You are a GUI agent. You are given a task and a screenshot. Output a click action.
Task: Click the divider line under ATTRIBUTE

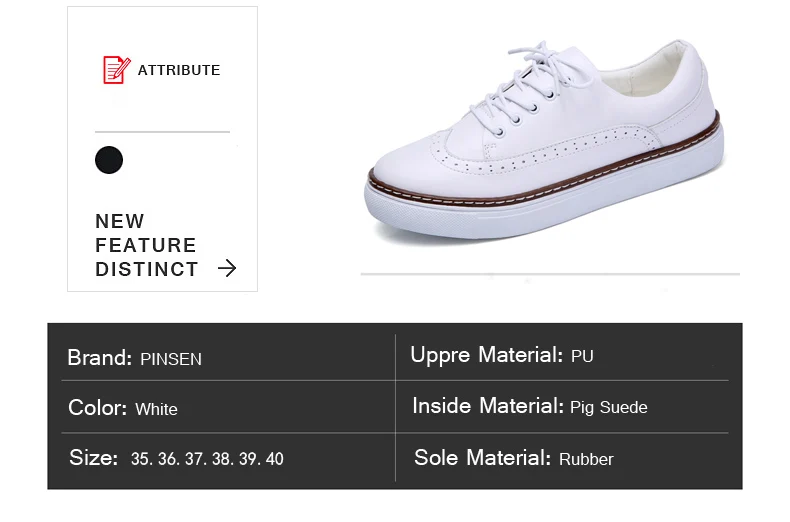[162, 131]
